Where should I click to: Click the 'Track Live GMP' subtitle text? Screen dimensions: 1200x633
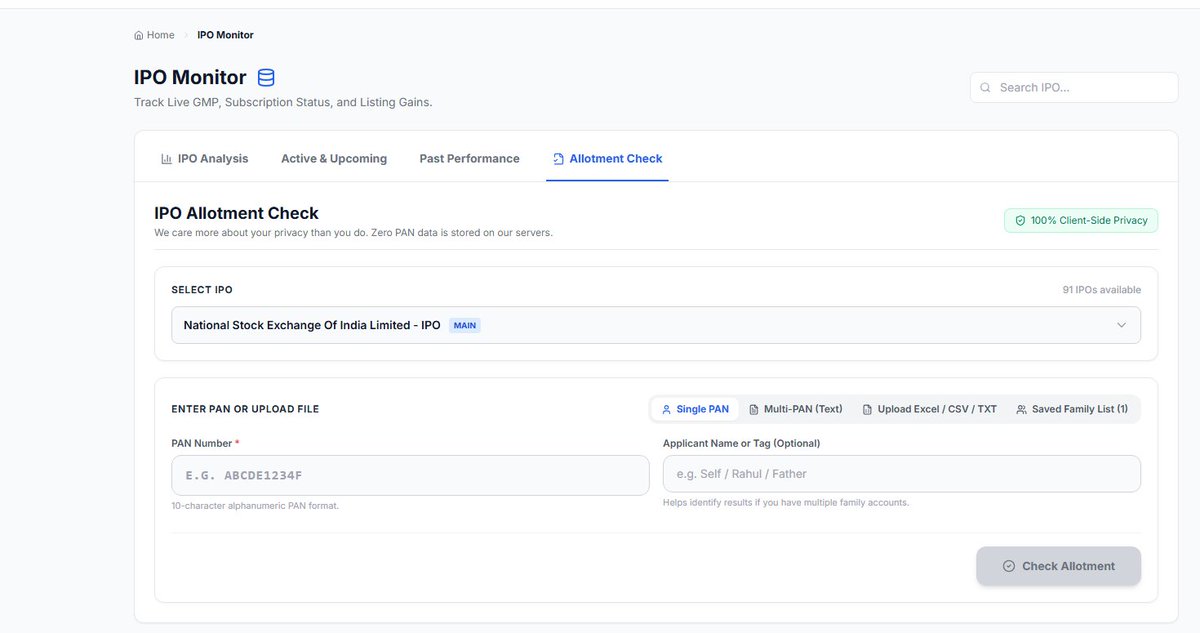283,102
